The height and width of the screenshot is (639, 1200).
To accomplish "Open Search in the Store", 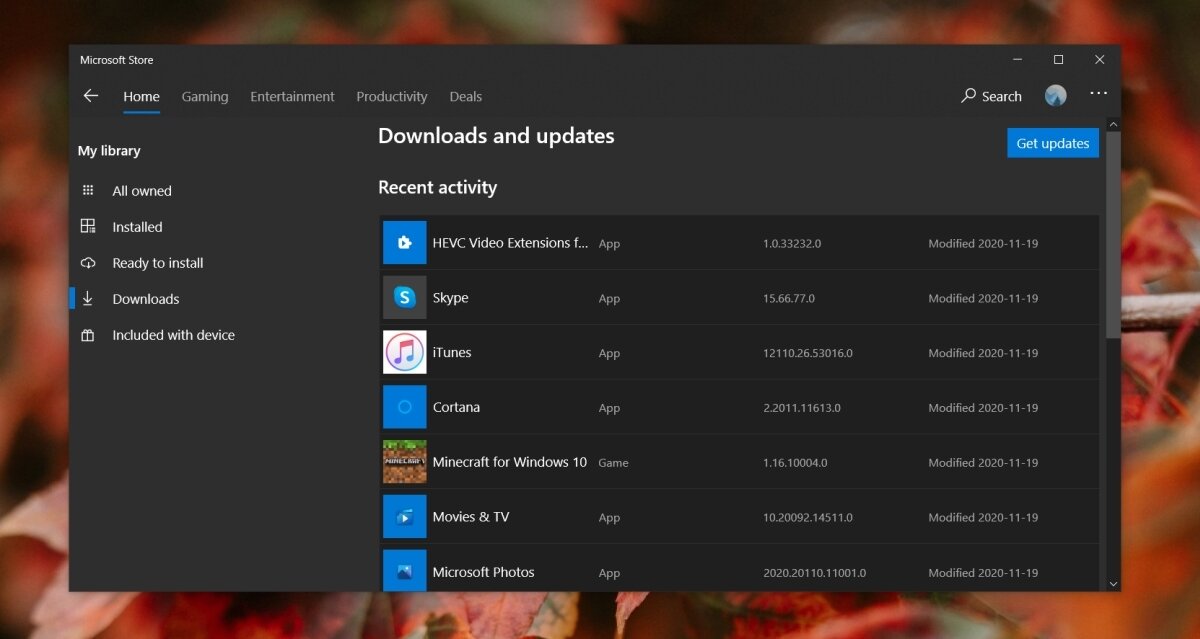I will tap(991, 96).
